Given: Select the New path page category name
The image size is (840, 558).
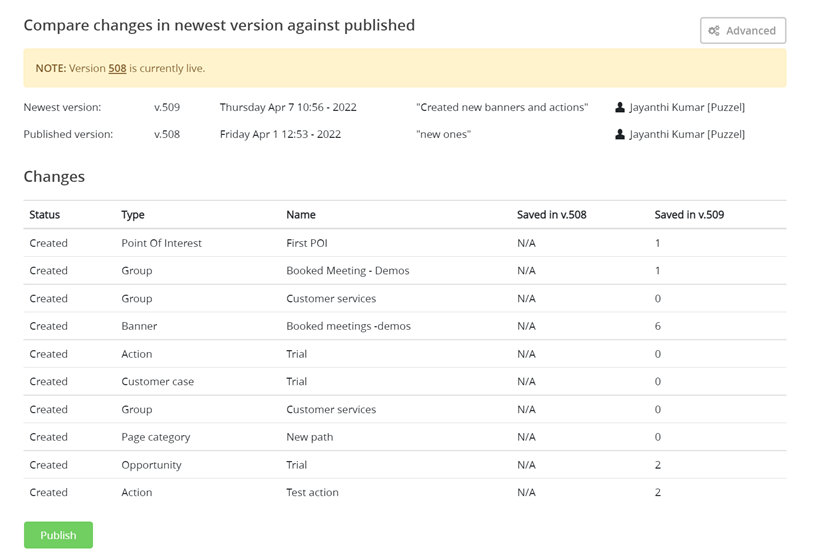Looking at the screenshot, I should (310, 437).
